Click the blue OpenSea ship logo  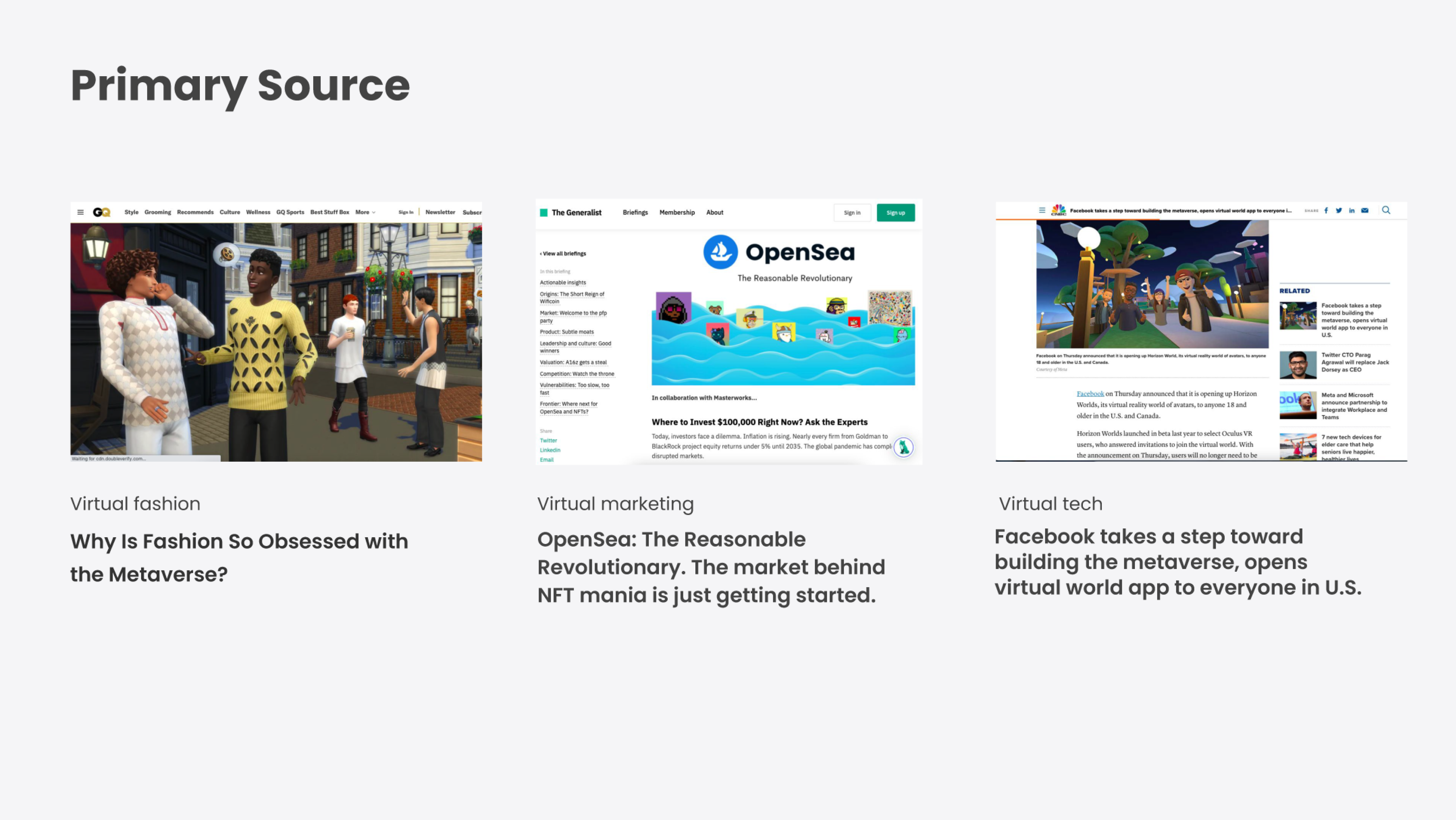pyautogui.click(x=720, y=252)
